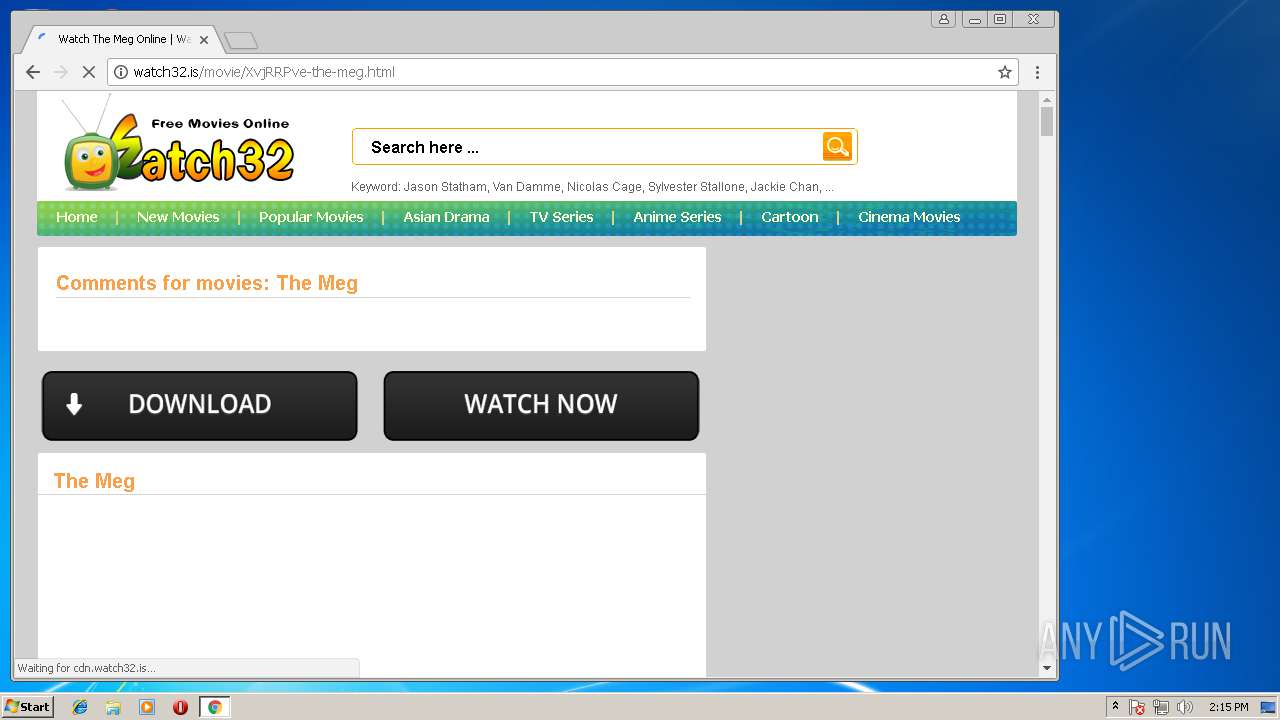Viewport: 1280px width, 720px height.
Task: Click page scrollbar down arrow
Action: pos(1047,668)
